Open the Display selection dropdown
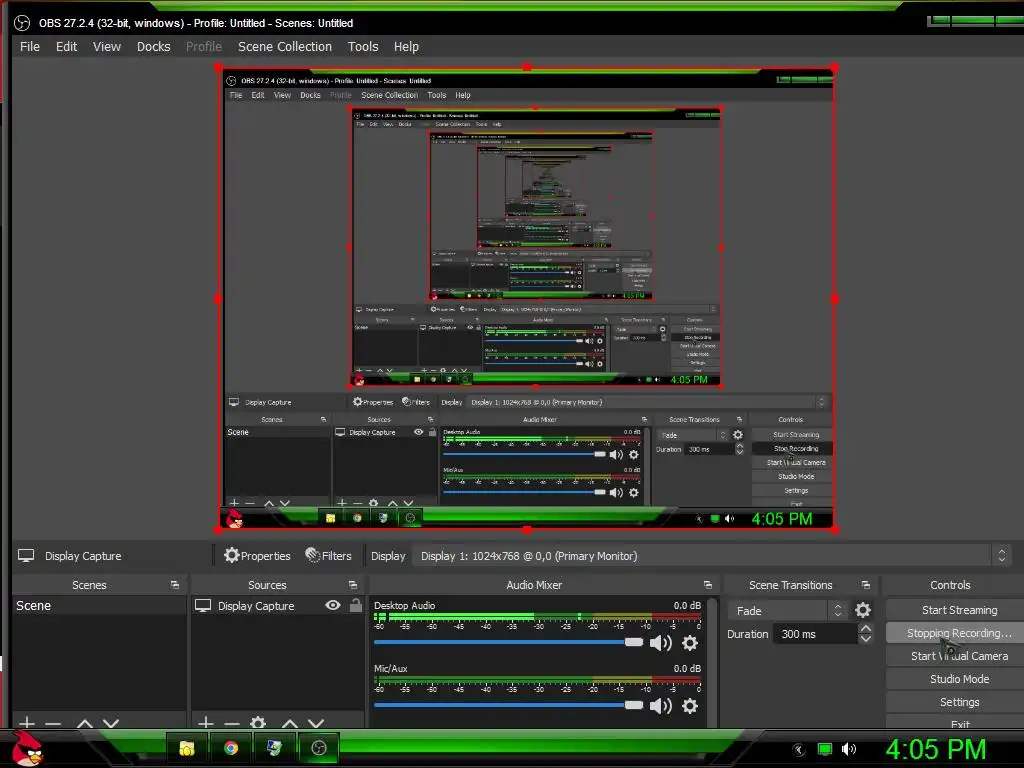 (712, 556)
